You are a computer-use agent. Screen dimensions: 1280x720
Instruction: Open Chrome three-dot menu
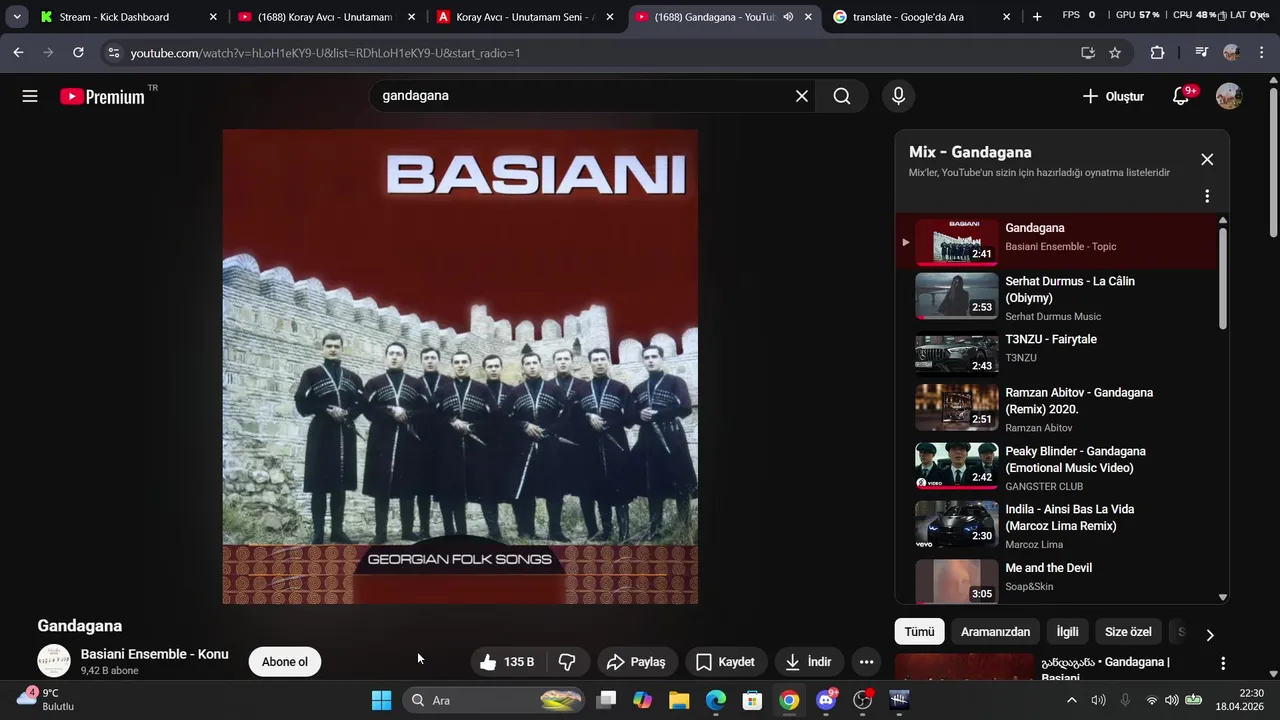pyautogui.click(x=1262, y=53)
